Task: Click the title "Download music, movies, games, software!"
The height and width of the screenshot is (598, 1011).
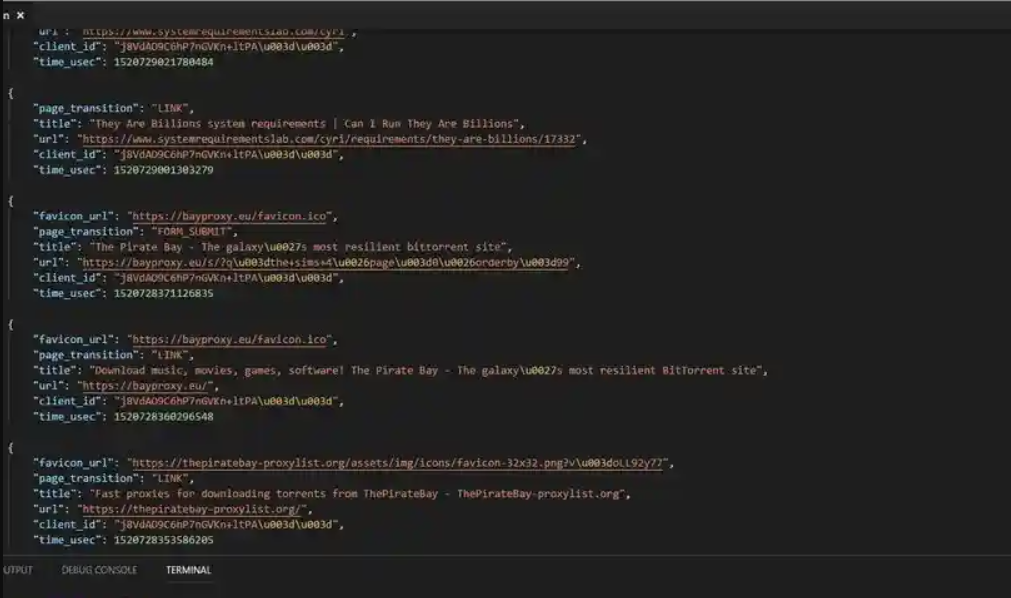Action: [x=219, y=370]
